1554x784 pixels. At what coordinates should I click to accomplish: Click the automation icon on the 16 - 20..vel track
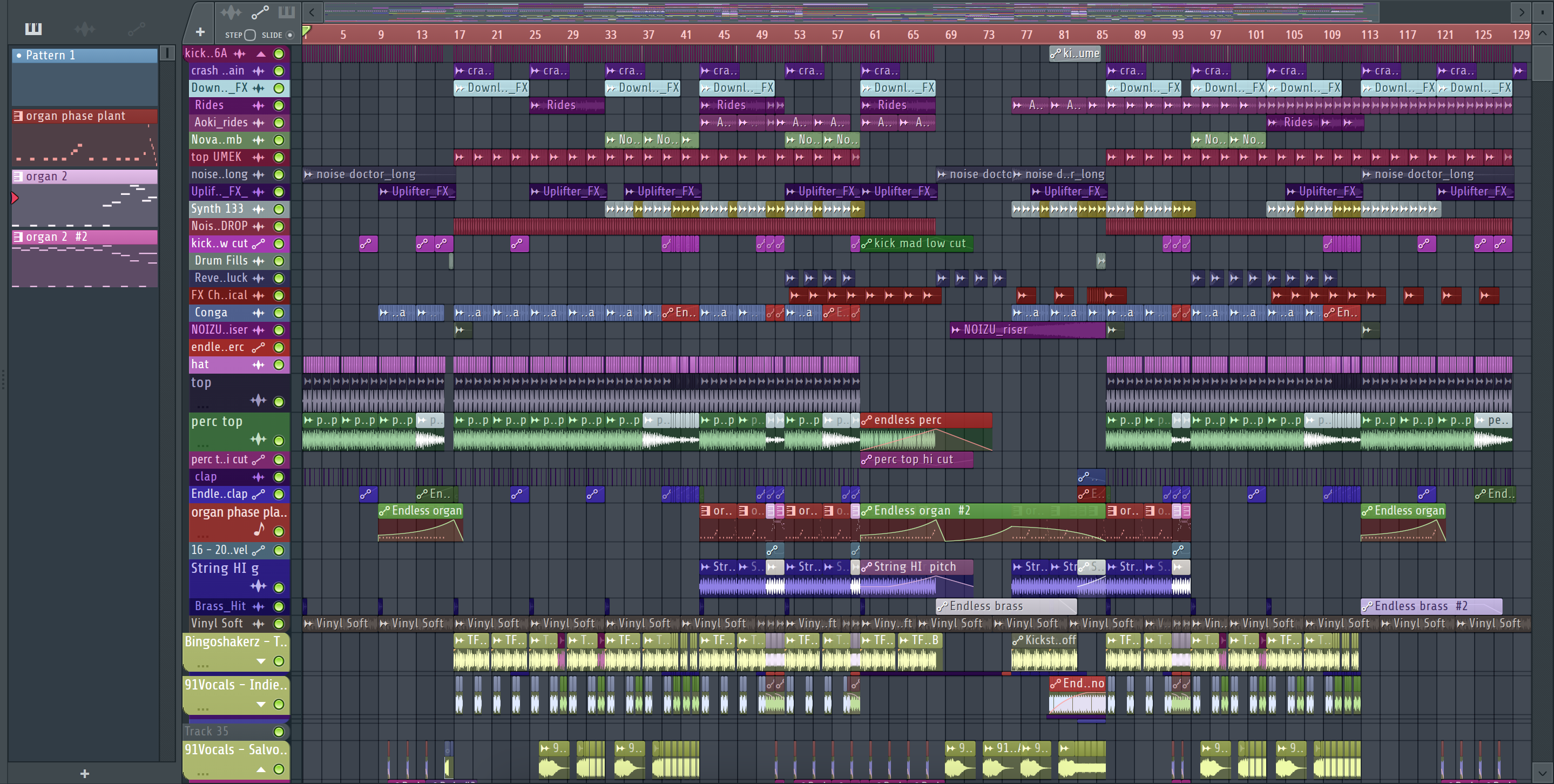(x=258, y=550)
